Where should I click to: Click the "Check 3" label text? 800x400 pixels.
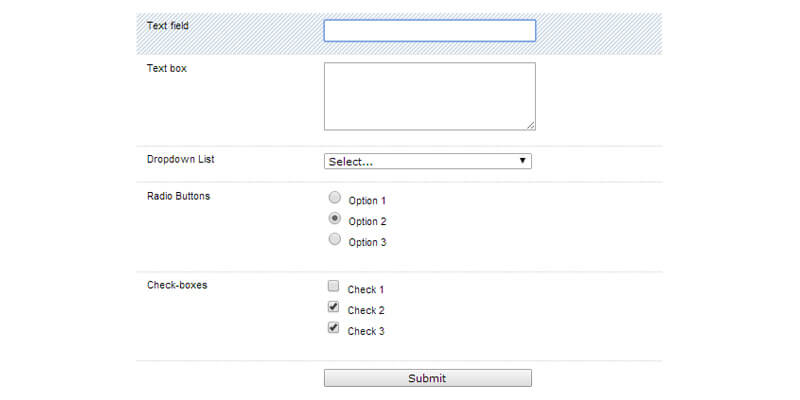pyautogui.click(x=366, y=332)
